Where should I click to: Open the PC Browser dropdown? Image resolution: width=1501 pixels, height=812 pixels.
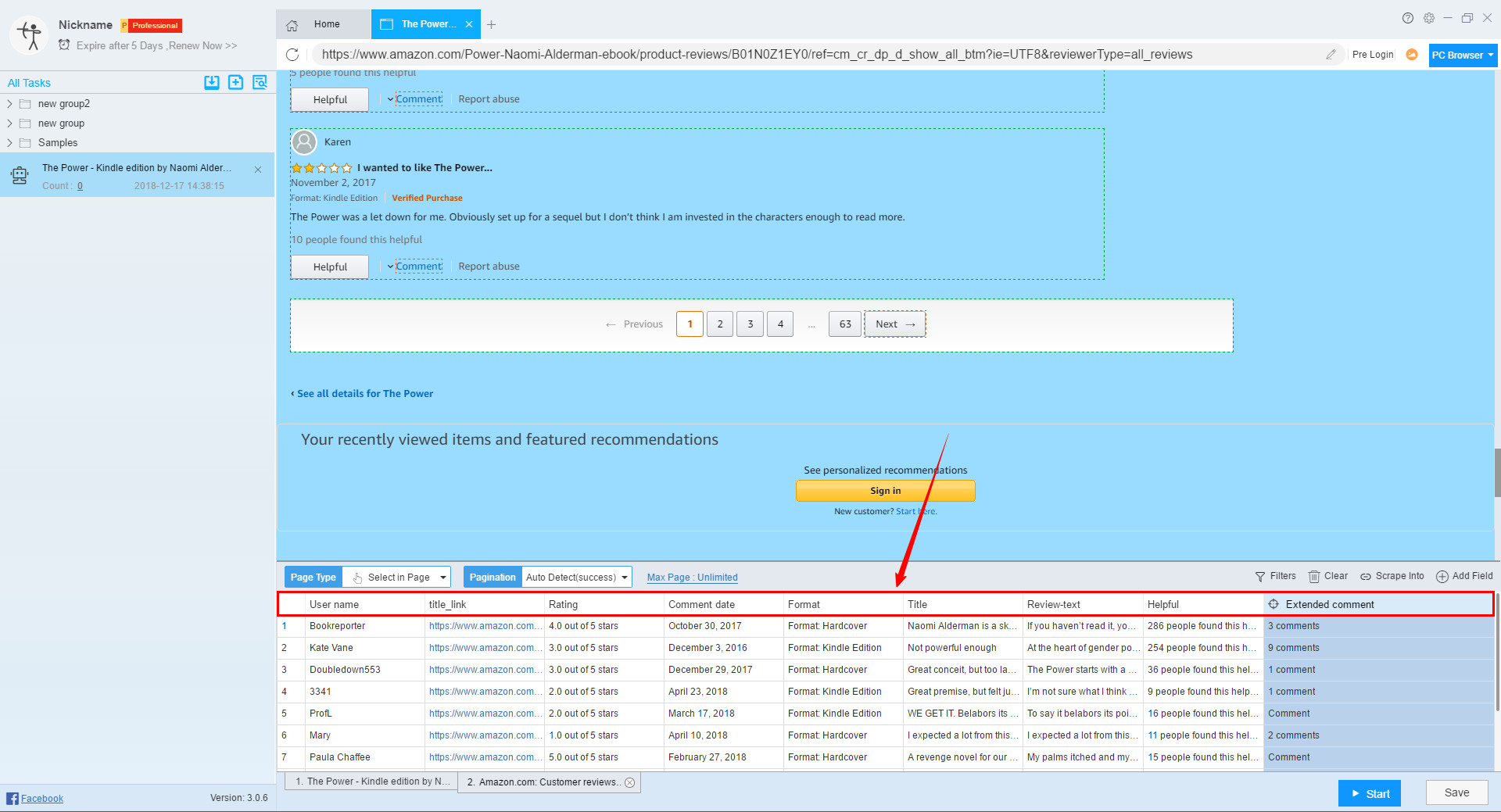click(x=1463, y=55)
